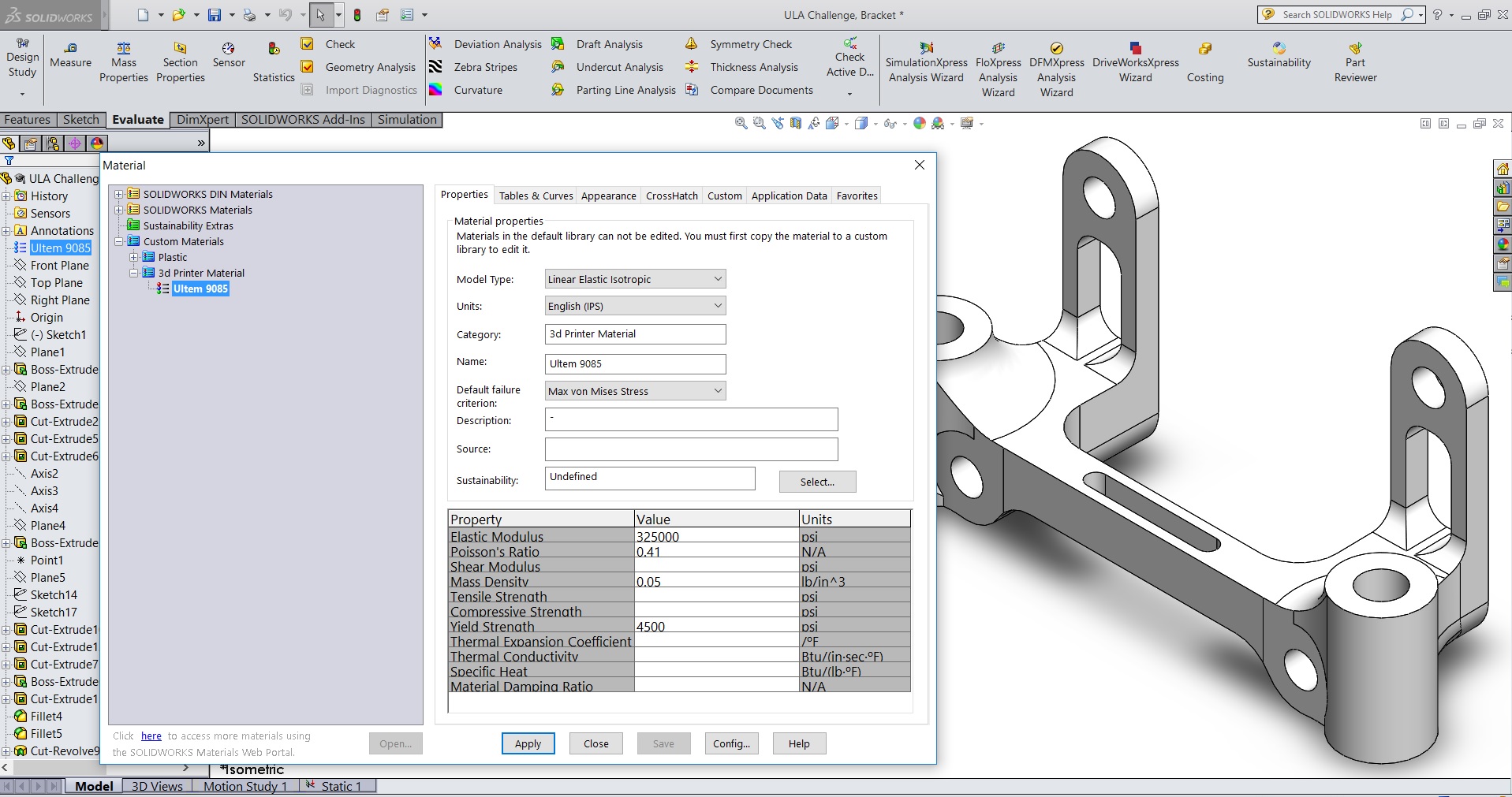This screenshot has height=797, width=1512.
Task: Click the Source input field
Action: [691, 449]
